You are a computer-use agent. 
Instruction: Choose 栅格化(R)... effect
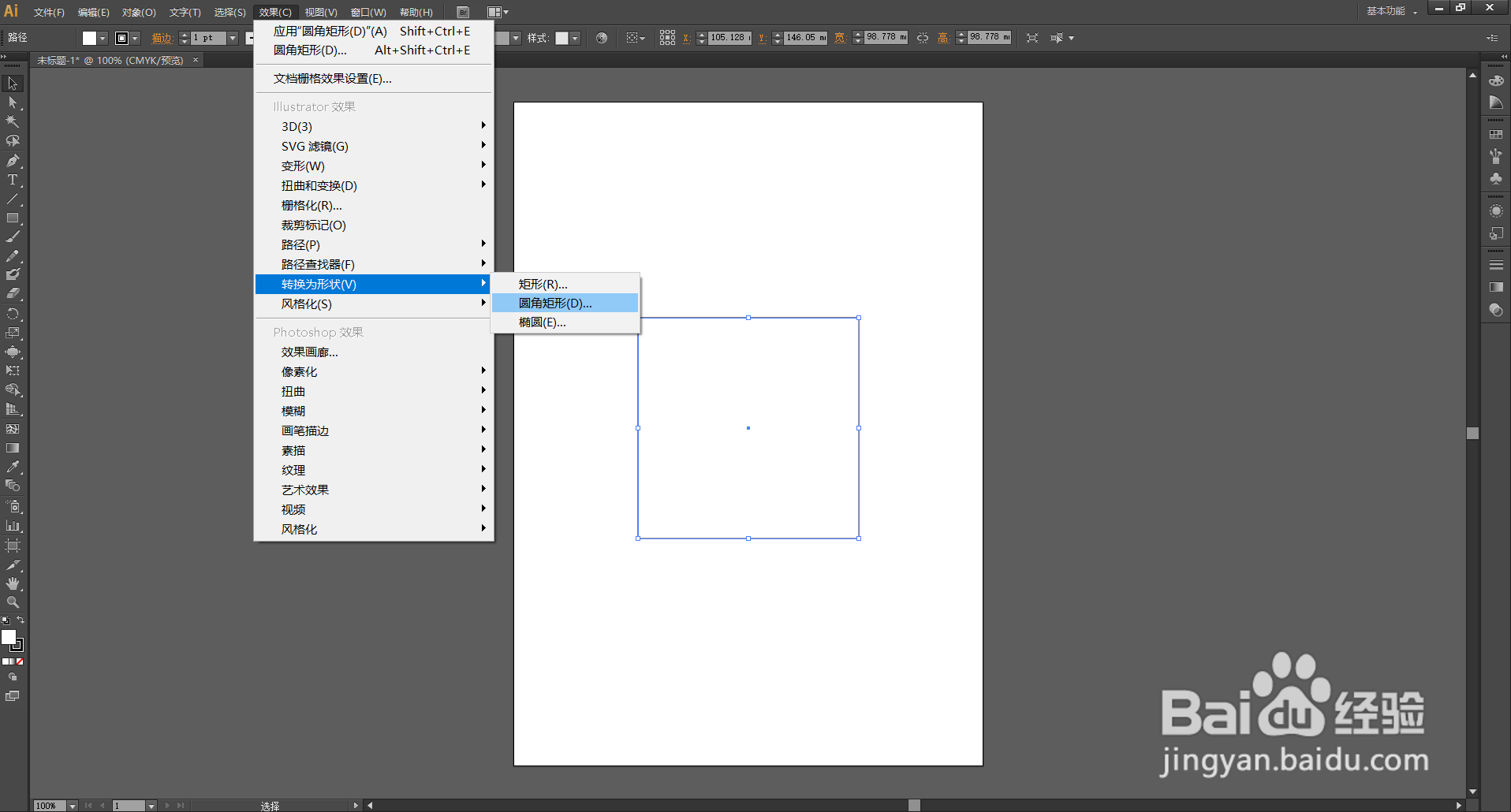374,205
